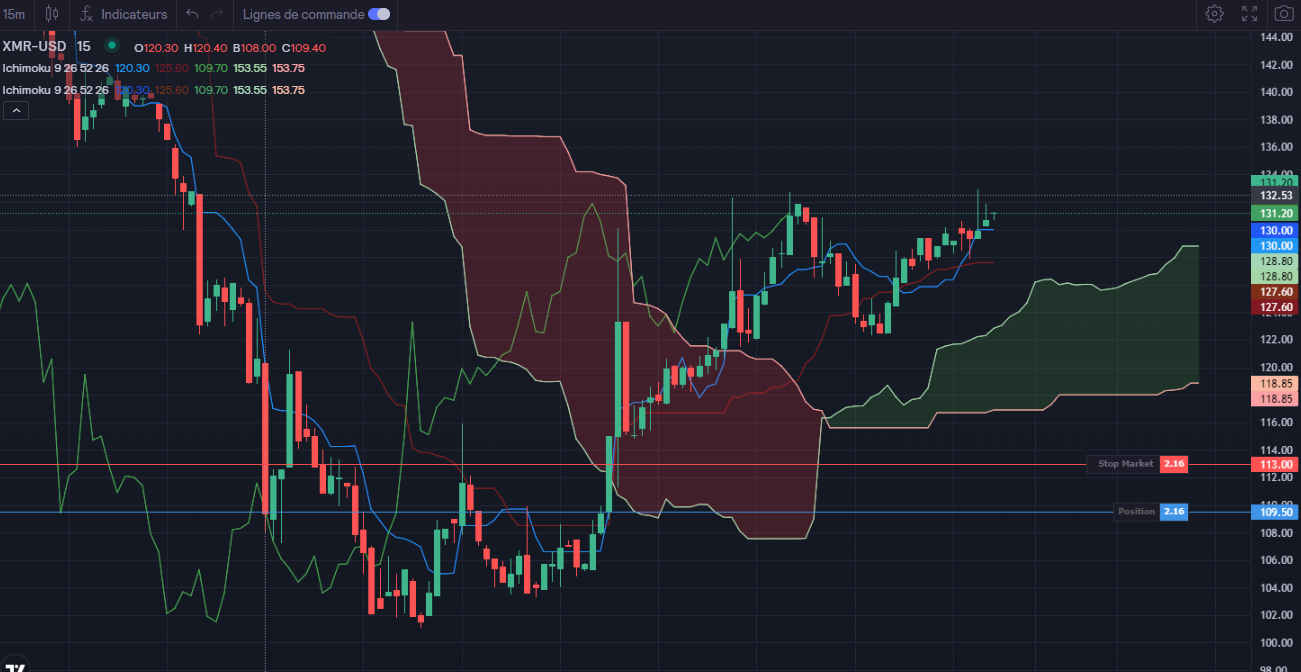The image size is (1301, 672).
Task: Click the open value O120.30
Action: [157, 47]
